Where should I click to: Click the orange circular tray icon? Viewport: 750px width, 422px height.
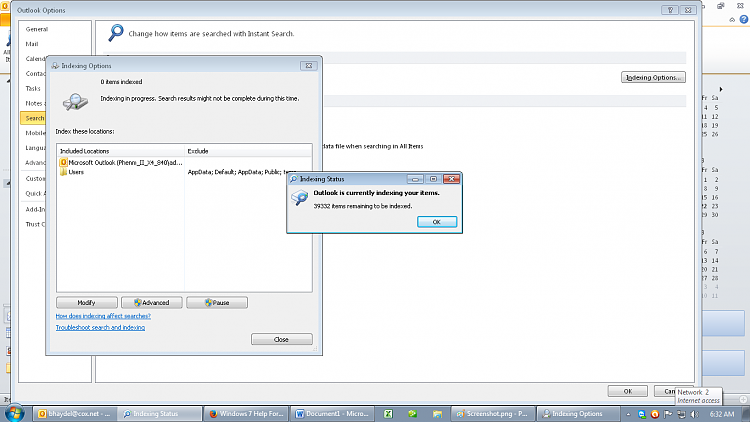click(x=655, y=414)
